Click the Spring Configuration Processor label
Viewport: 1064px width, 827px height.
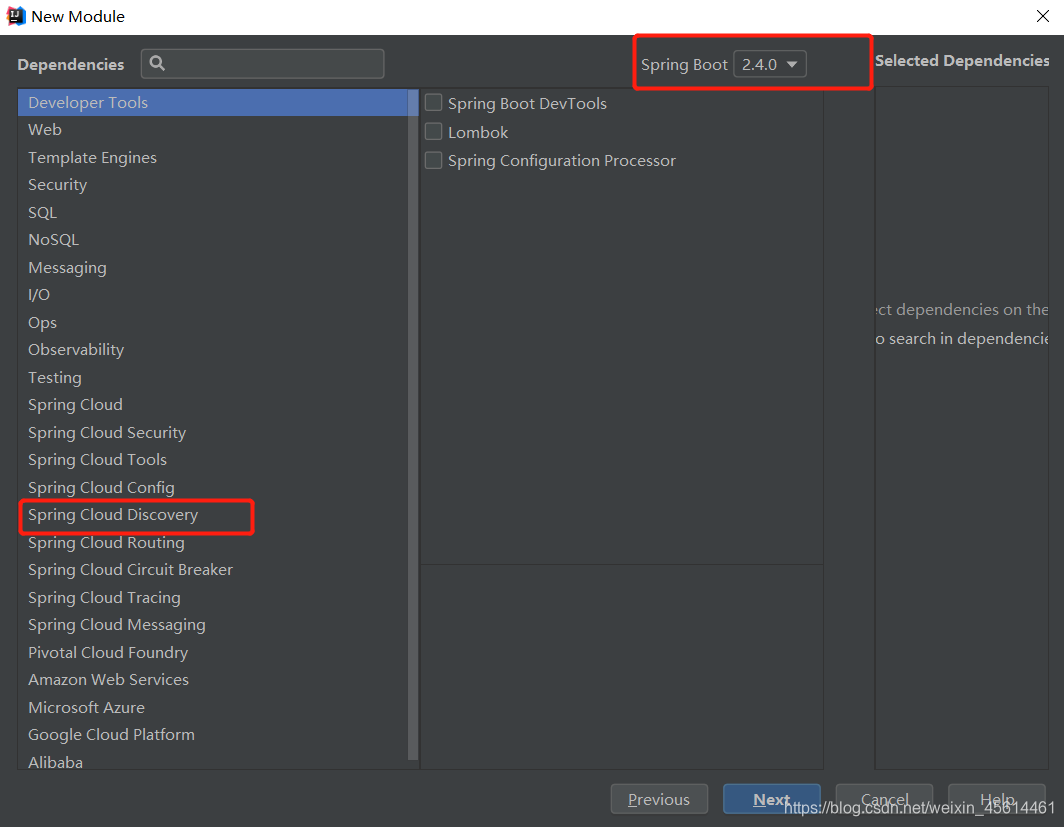[x=562, y=161]
